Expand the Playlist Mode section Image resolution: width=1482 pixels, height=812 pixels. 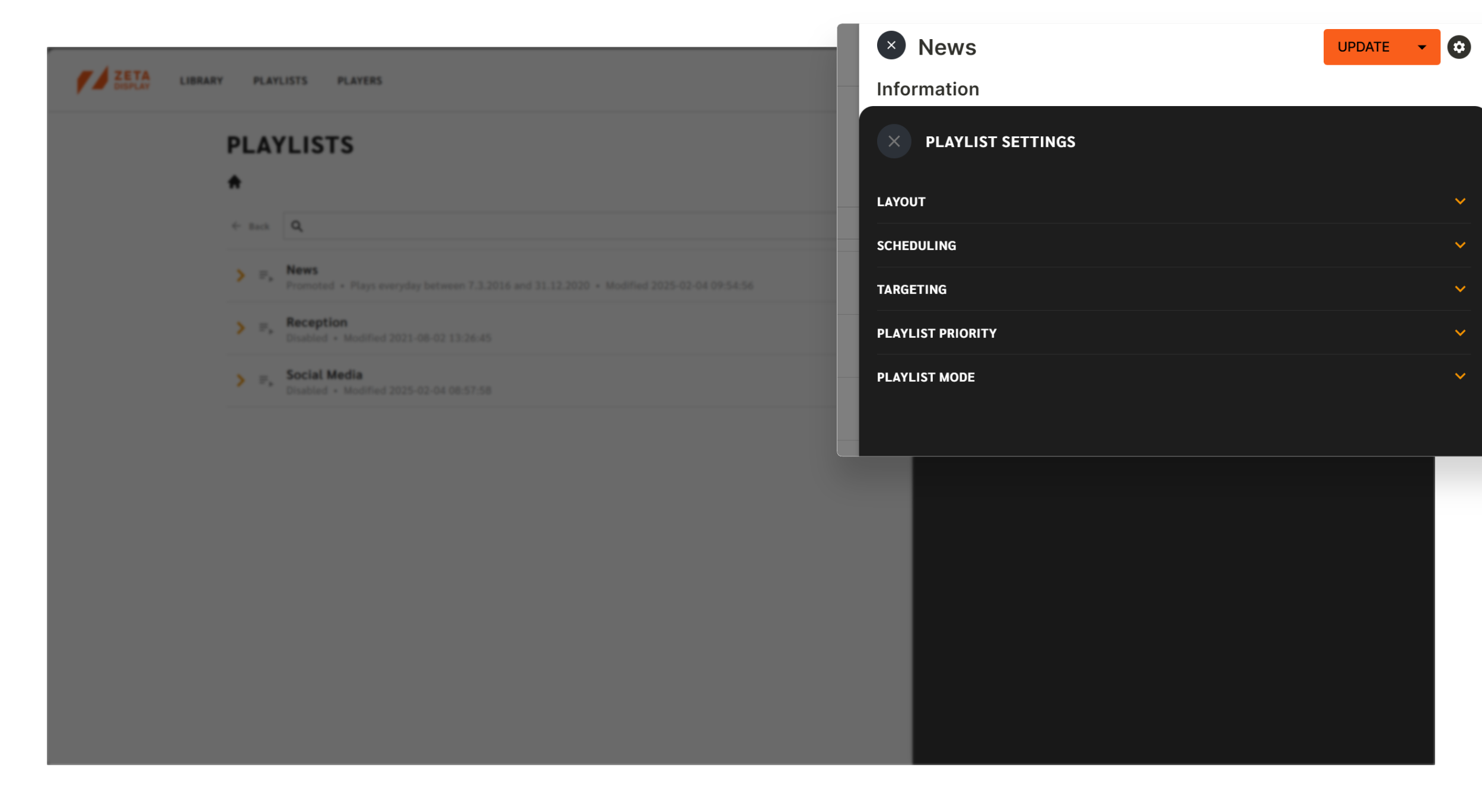[1173, 377]
